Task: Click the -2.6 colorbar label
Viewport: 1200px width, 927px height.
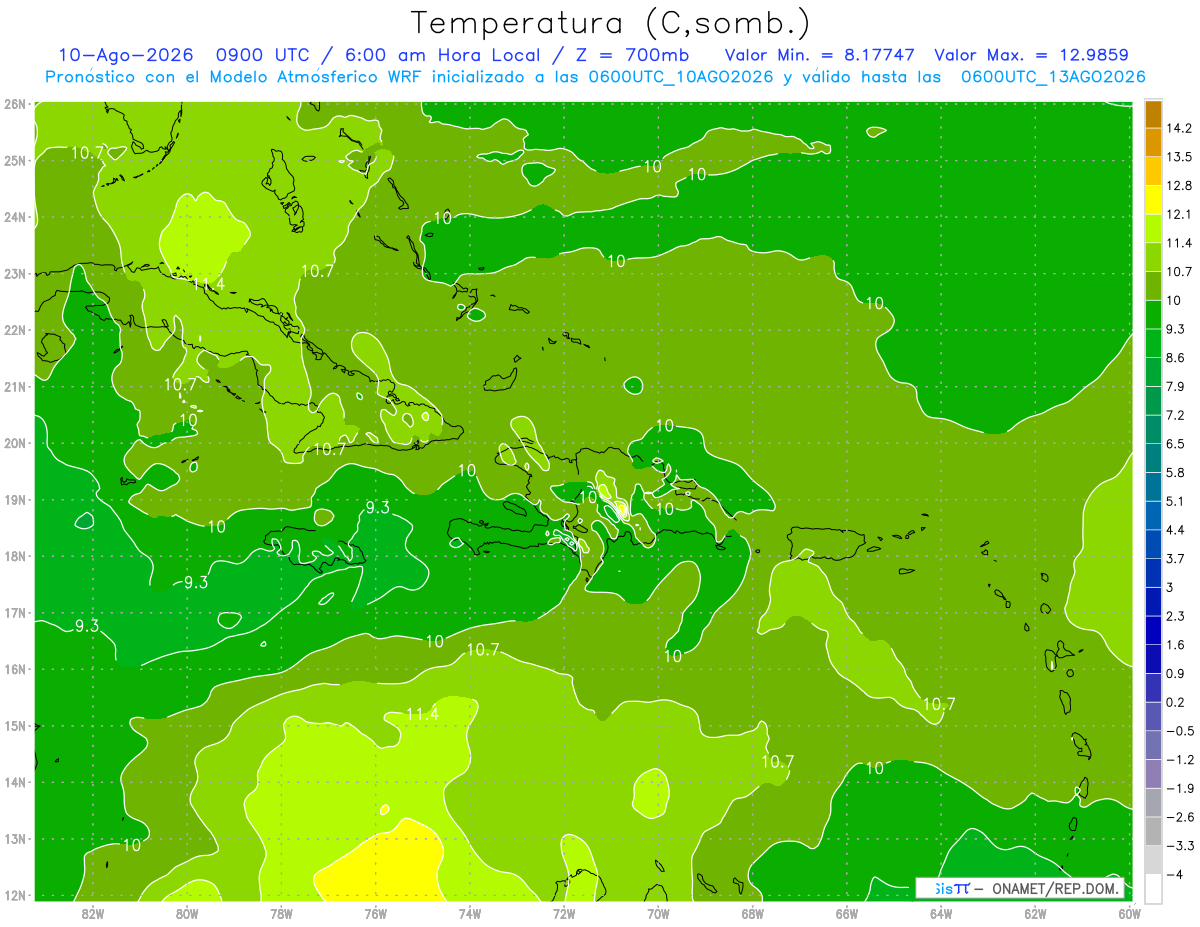Action: pos(1179,817)
